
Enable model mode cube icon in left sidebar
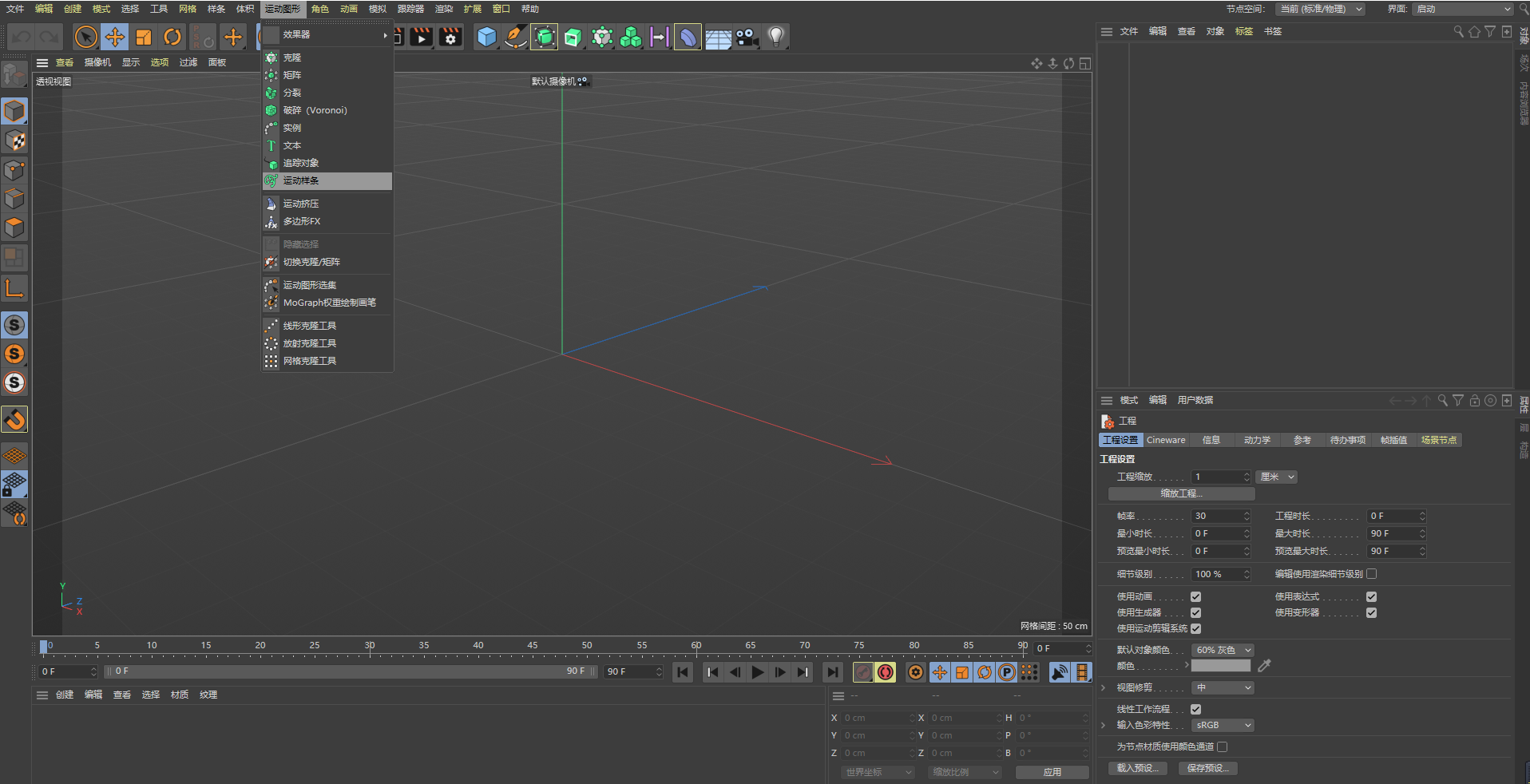coord(14,111)
